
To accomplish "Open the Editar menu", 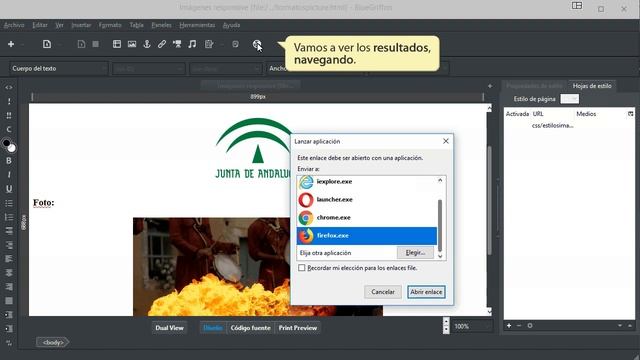I will (x=40, y=25).
